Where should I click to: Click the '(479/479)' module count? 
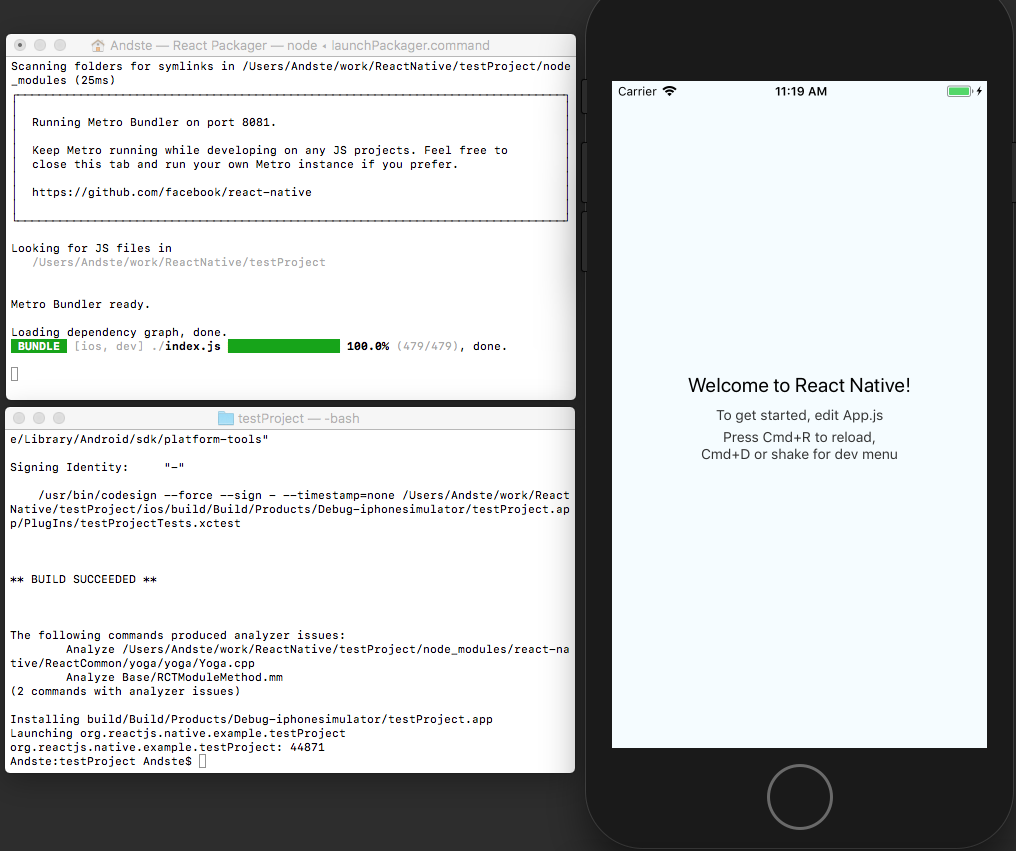(428, 346)
